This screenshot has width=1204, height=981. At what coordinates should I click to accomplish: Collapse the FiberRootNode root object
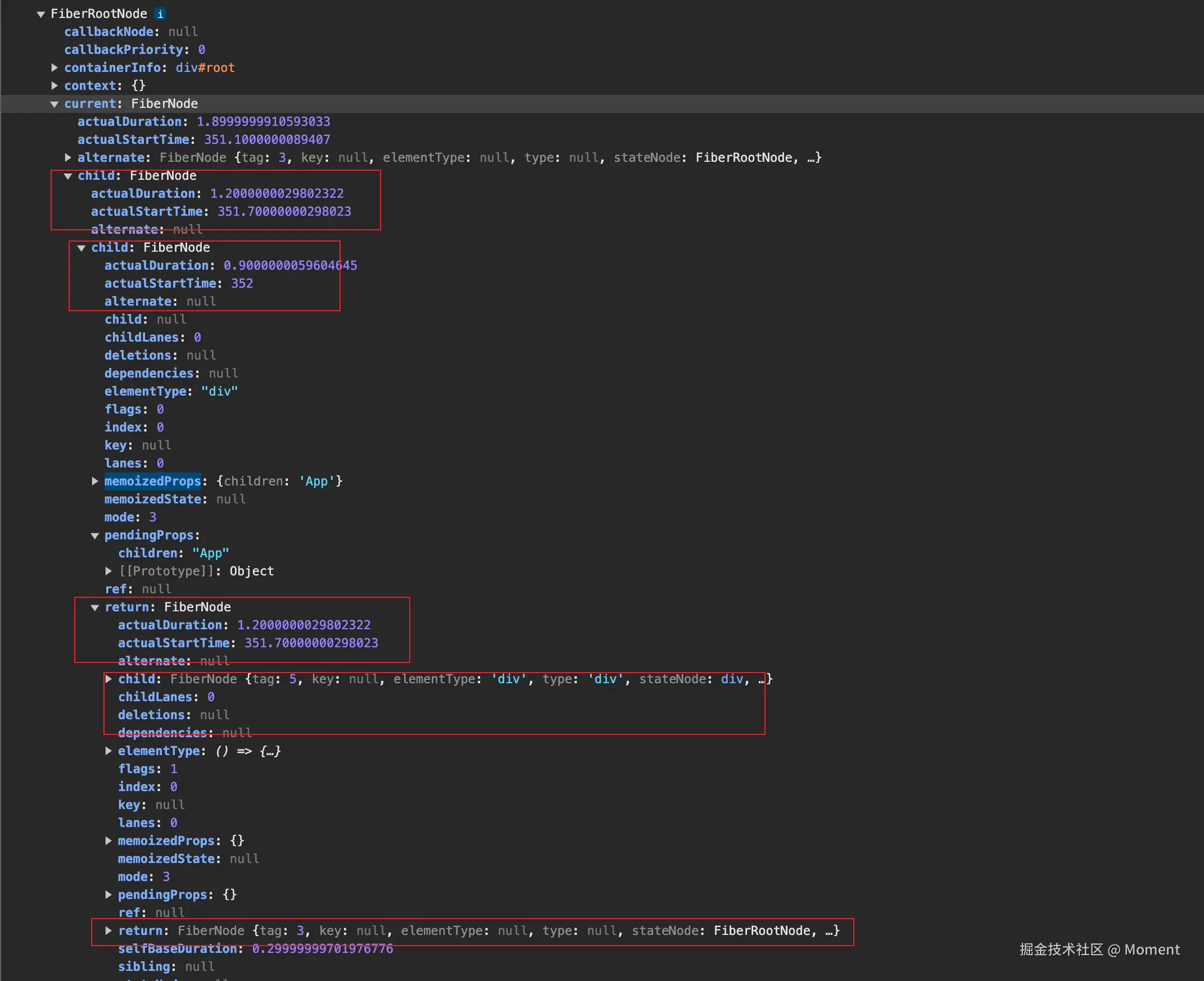[40, 14]
